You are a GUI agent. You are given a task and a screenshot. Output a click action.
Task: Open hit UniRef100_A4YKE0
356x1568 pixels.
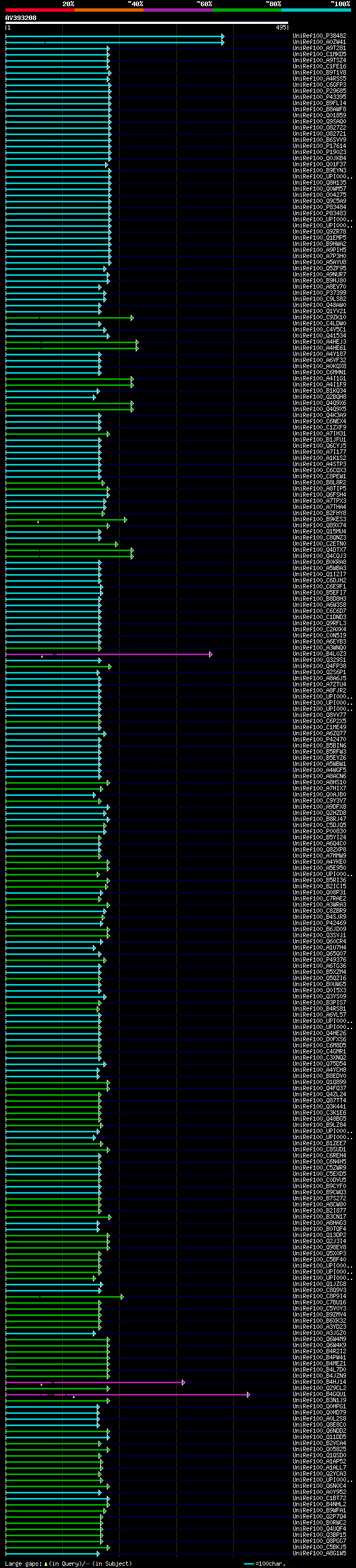319,862
